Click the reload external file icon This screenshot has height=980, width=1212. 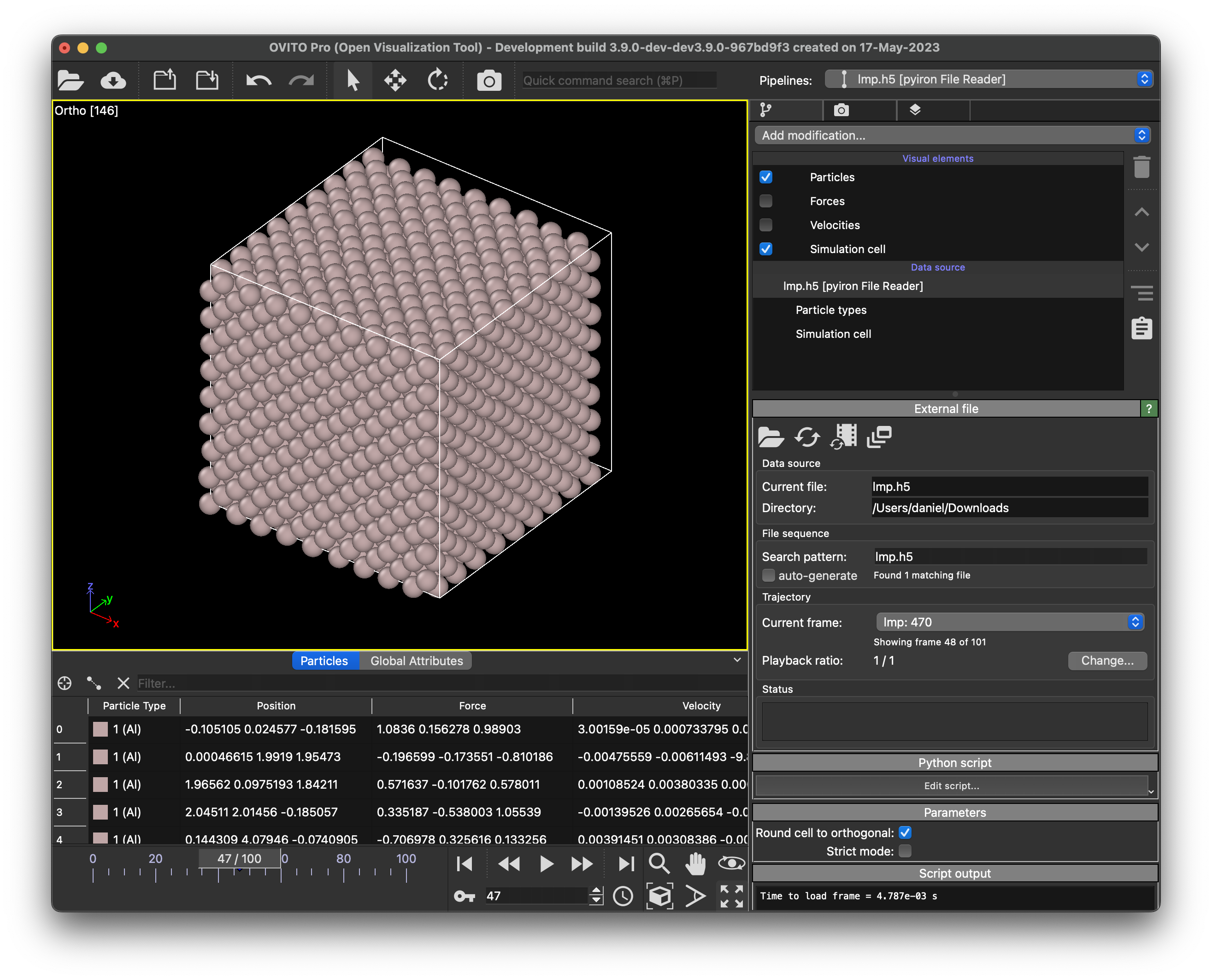coord(807,437)
